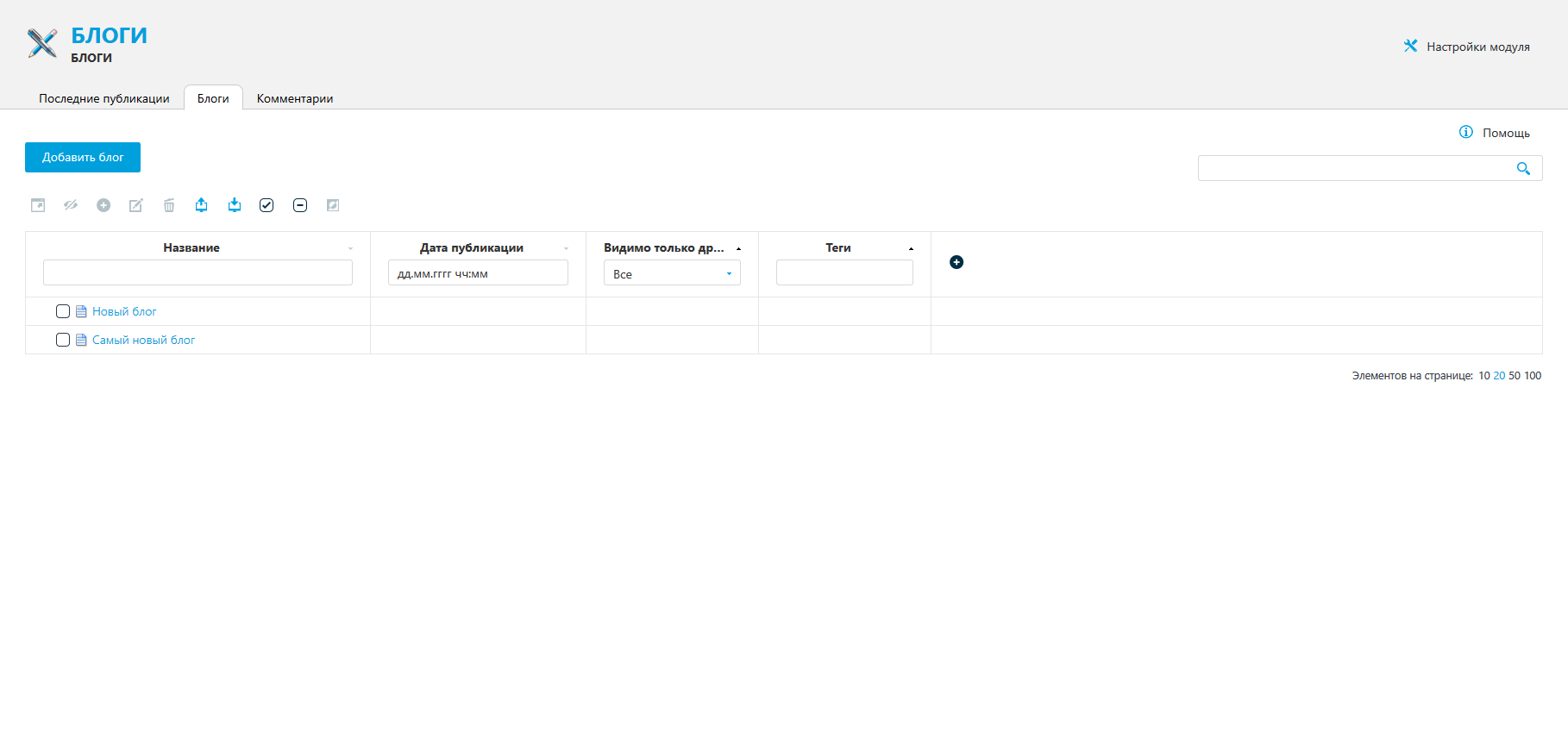Click the publication date filter field

pos(478,272)
